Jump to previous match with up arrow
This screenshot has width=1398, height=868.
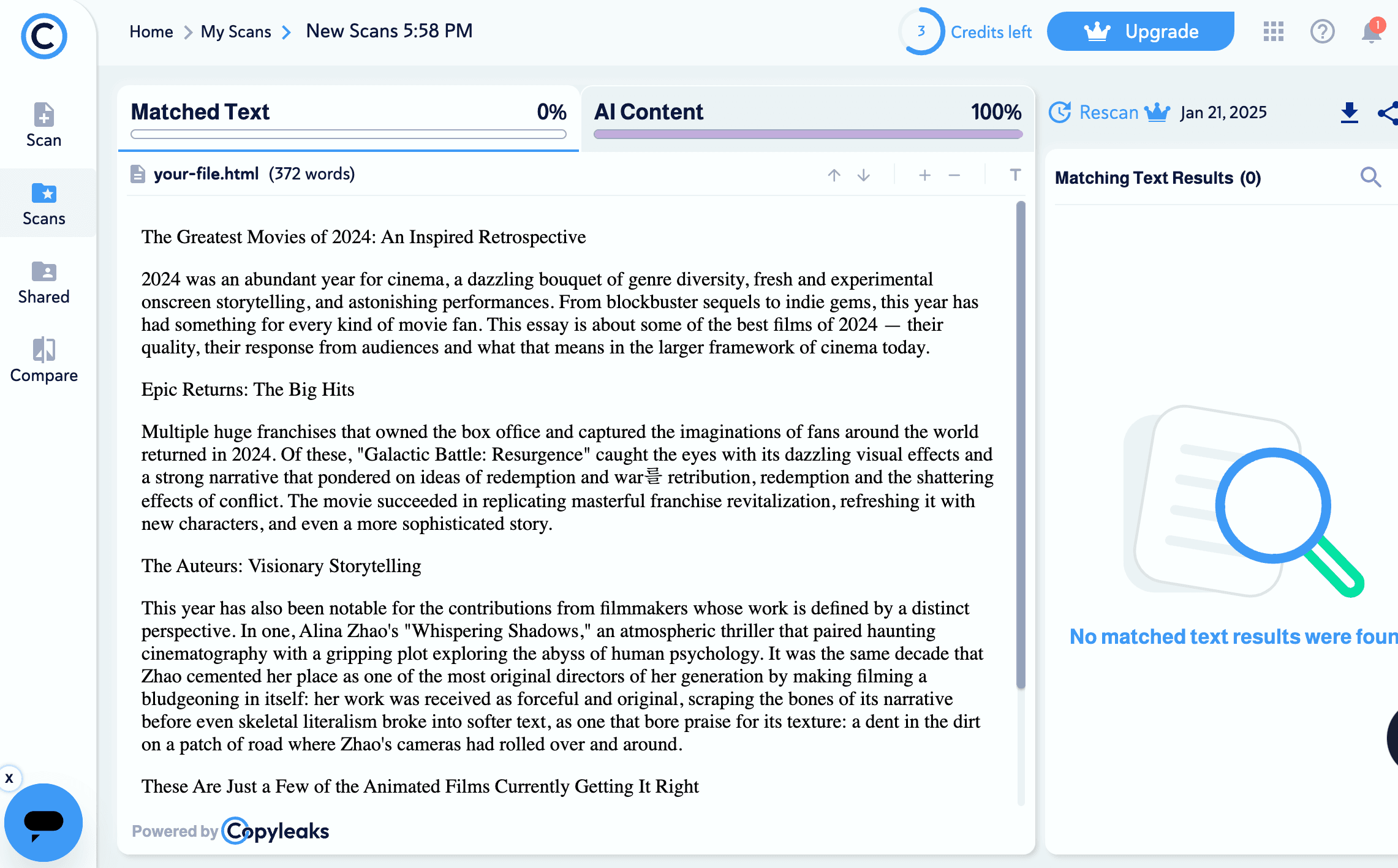pyautogui.click(x=834, y=175)
